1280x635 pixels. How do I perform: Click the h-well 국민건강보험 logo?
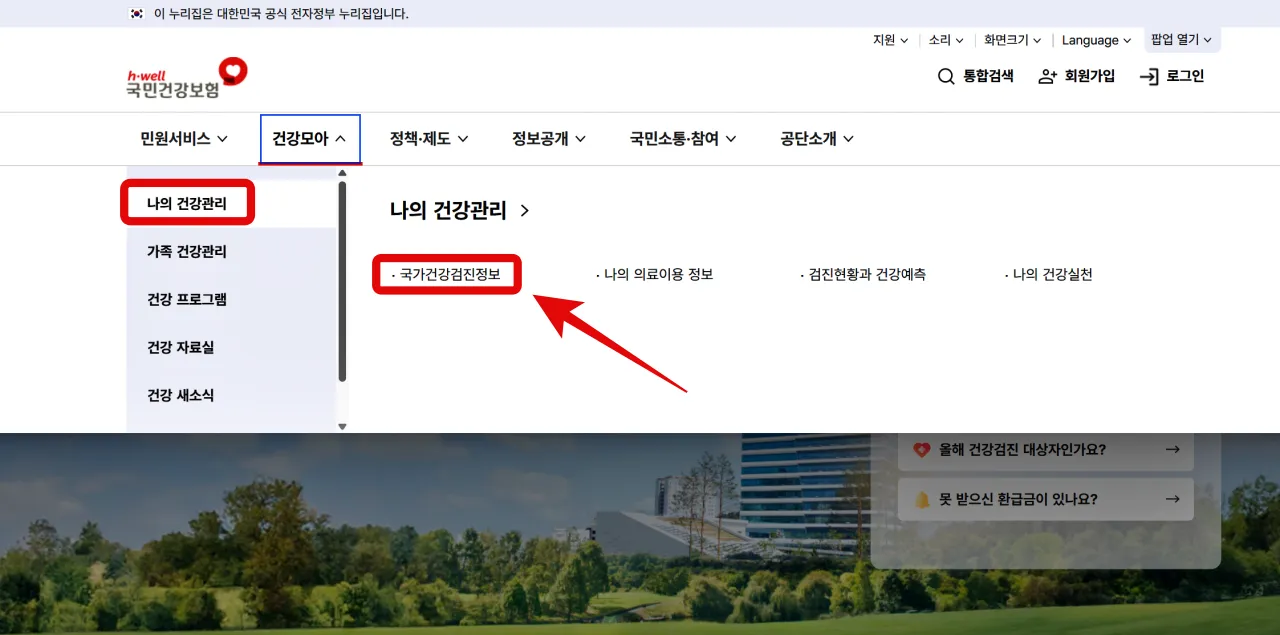pos(183,75)
